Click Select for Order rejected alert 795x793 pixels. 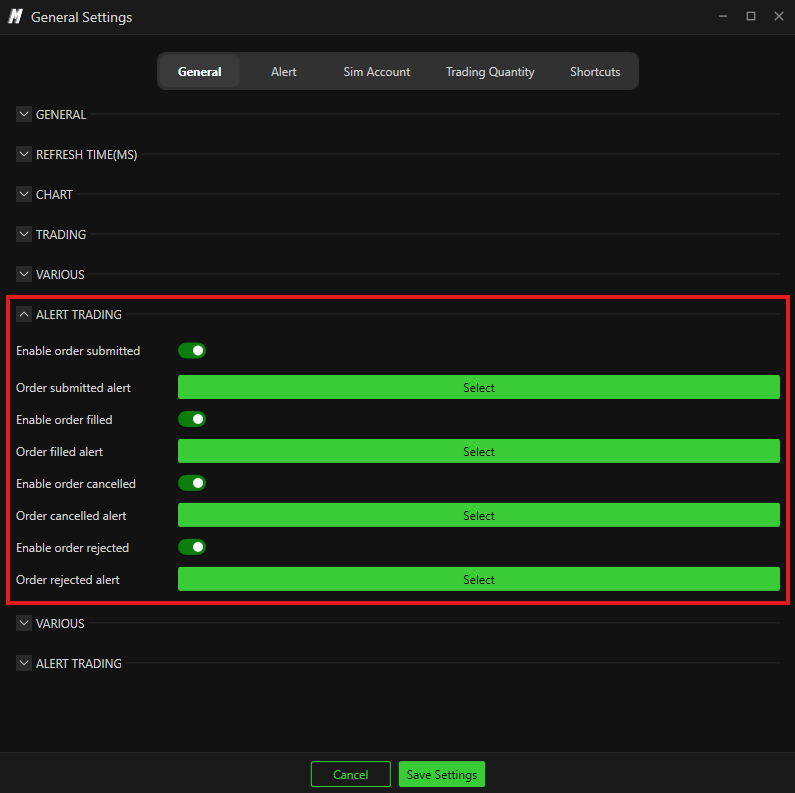[x=479, y=579]
